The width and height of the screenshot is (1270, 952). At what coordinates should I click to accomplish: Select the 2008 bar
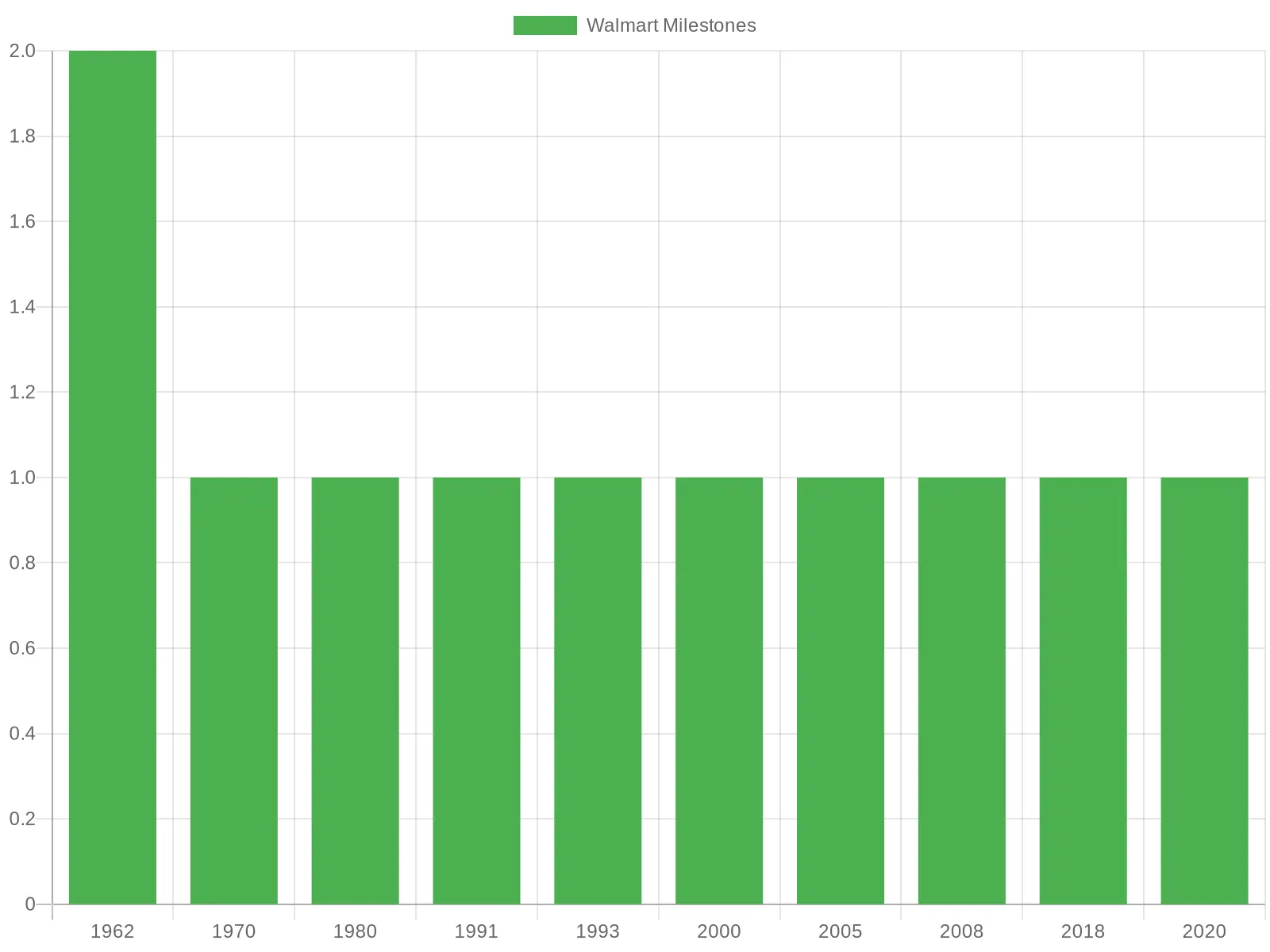(962, 690)
